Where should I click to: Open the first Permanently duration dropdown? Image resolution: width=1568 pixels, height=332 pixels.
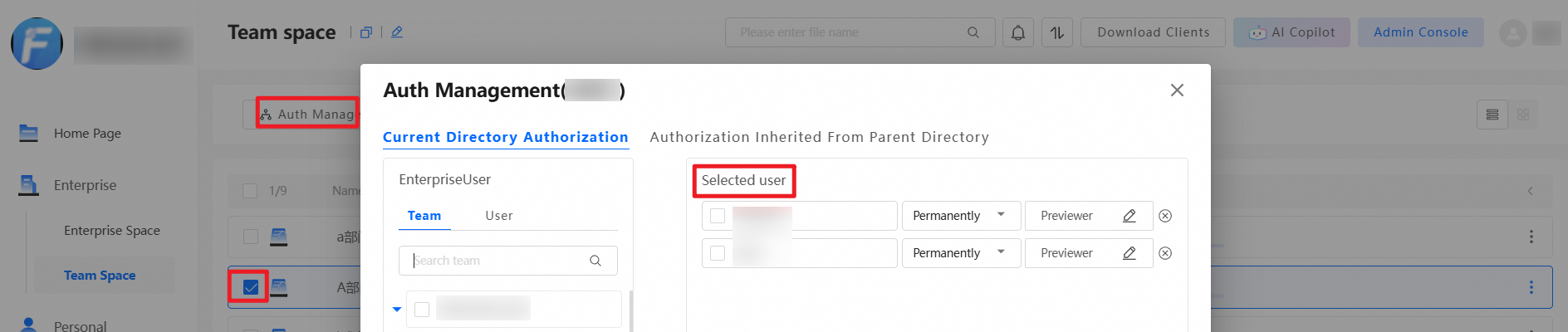coord(961,216)
